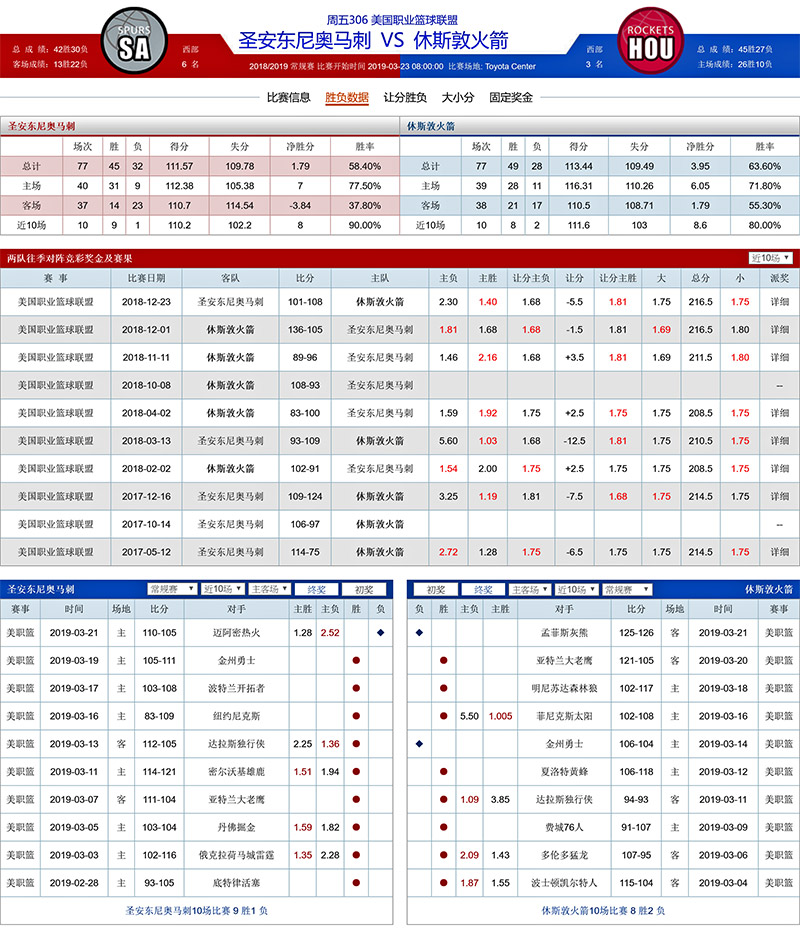
Task: Open 详细 link for 2017-05-12 match
Action: click(780, 552)
